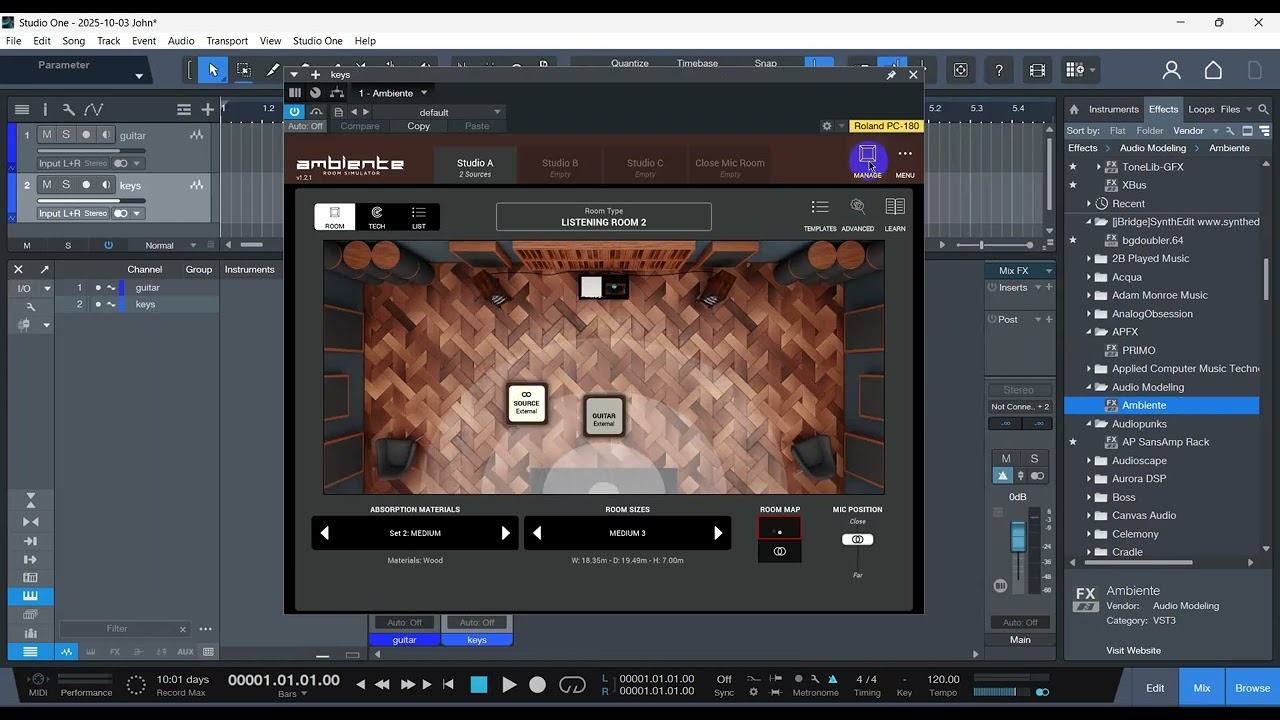Screen dimensions: 1280x720
Task: Open the Bars timebase dropdown in transport
Action: [x=292, y=694]
